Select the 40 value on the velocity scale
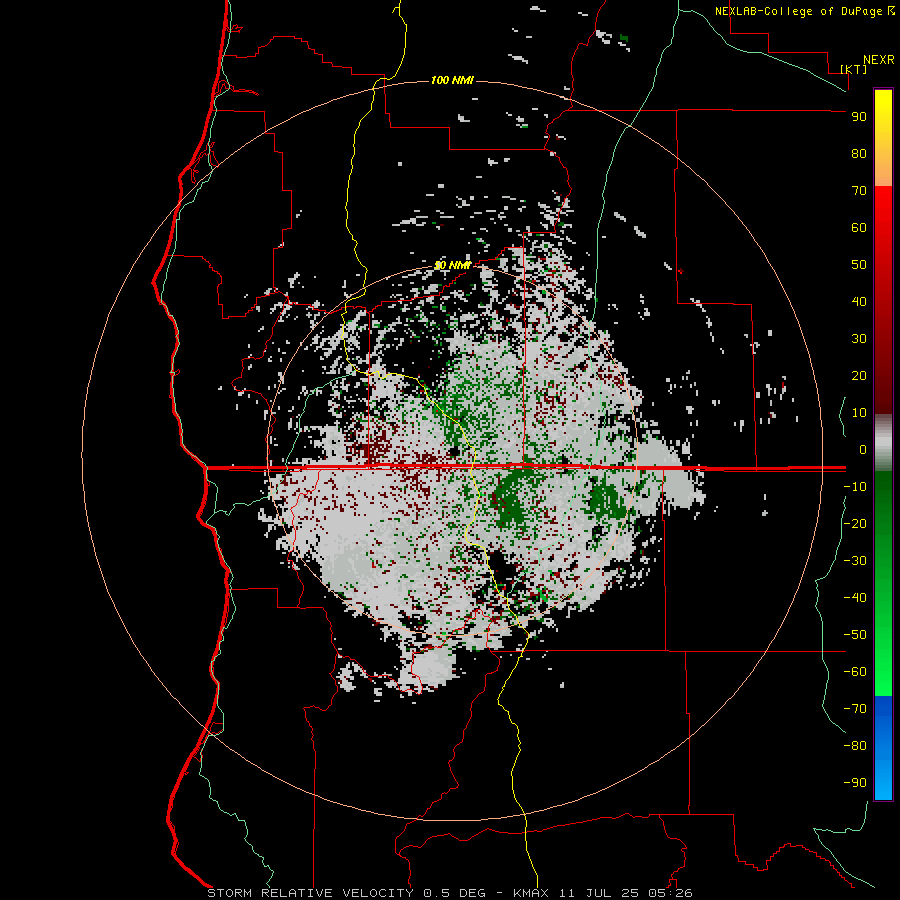 point(859,302)
